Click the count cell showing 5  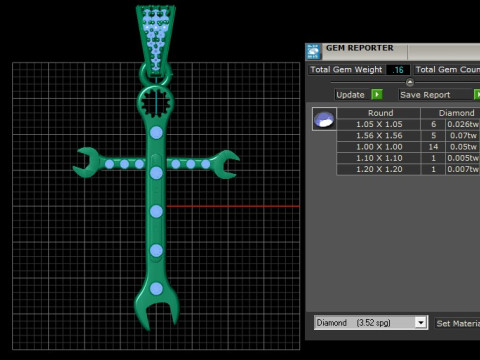pos(433,136)
